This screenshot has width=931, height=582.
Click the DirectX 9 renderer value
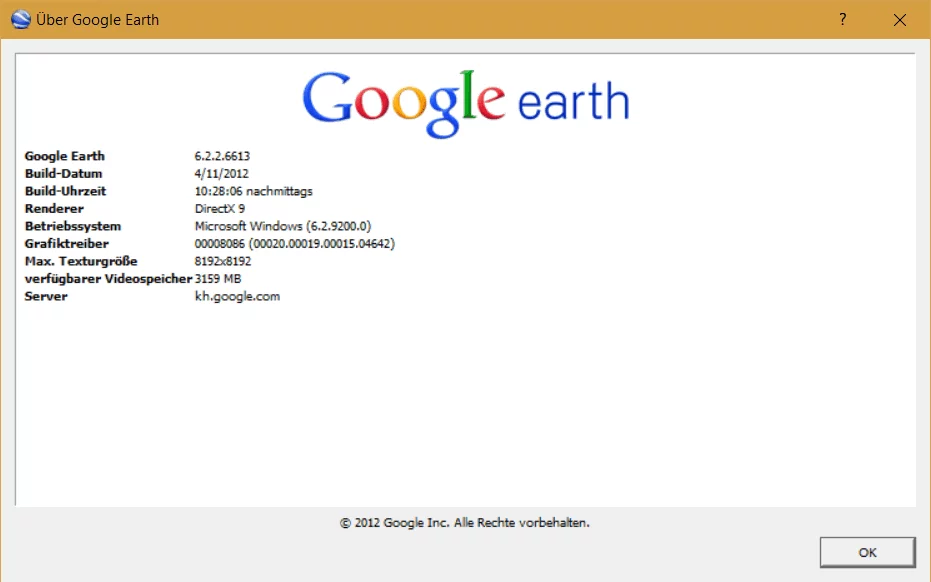click(220, 208)
